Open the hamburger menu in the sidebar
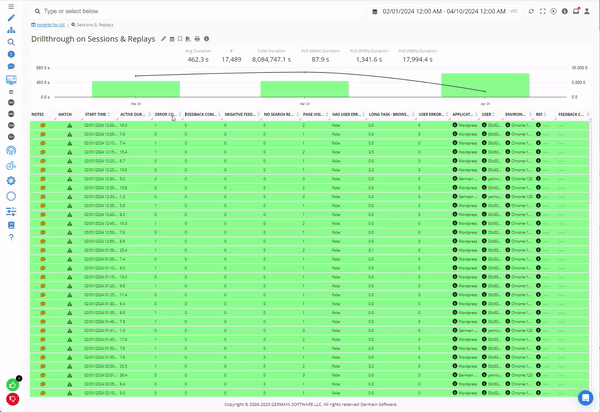The height and width of the screenshot is (412, 600). [10, 6]
